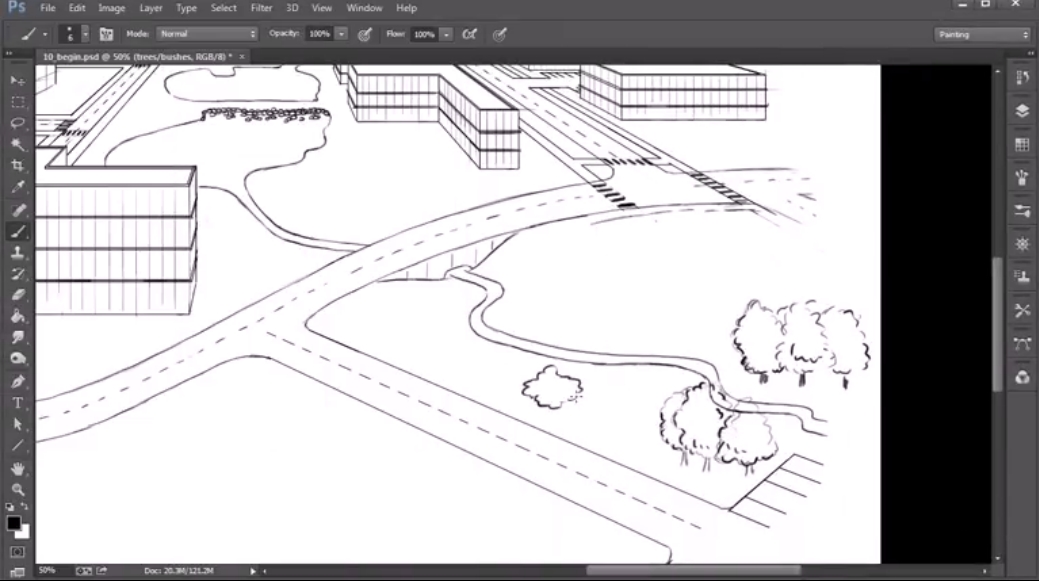Open the View menu

pyautogui.click(x=321, y=8)
